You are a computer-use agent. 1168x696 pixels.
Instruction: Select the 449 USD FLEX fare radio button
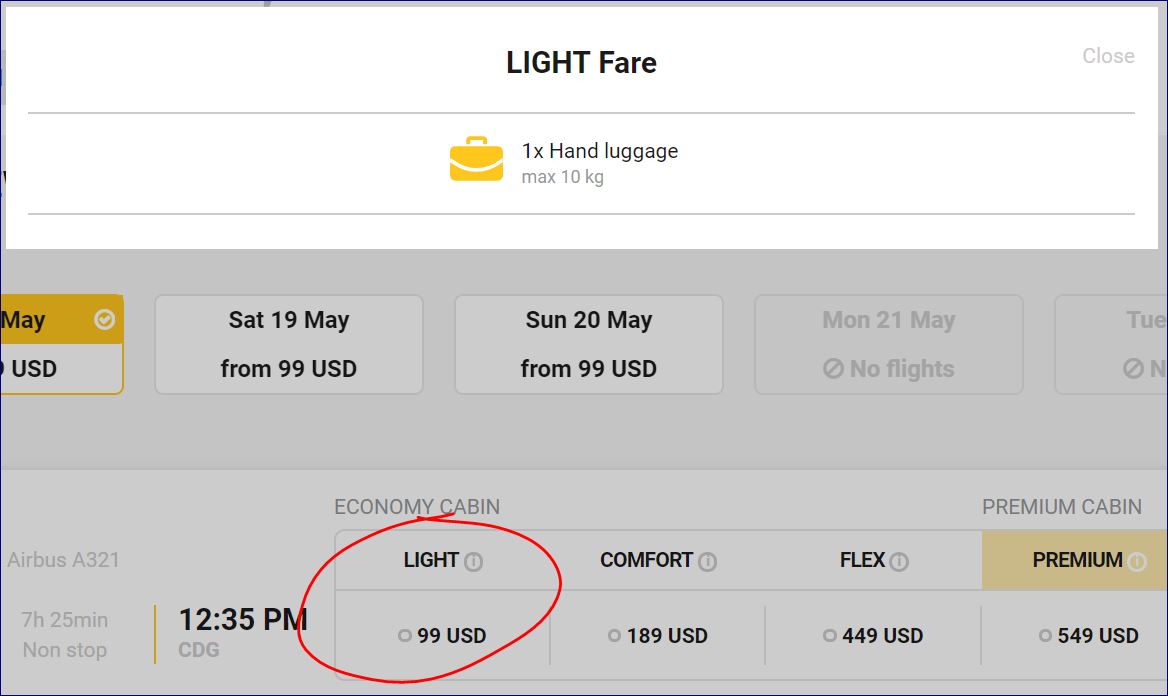[x=830, y=636]
